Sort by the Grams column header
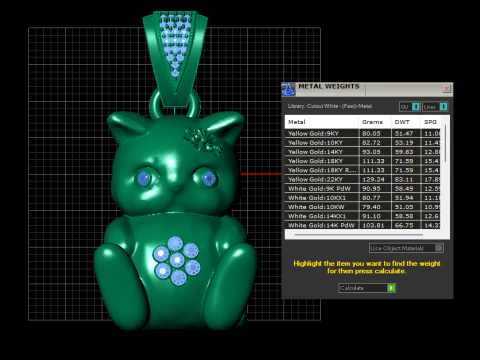 [375, 122]
